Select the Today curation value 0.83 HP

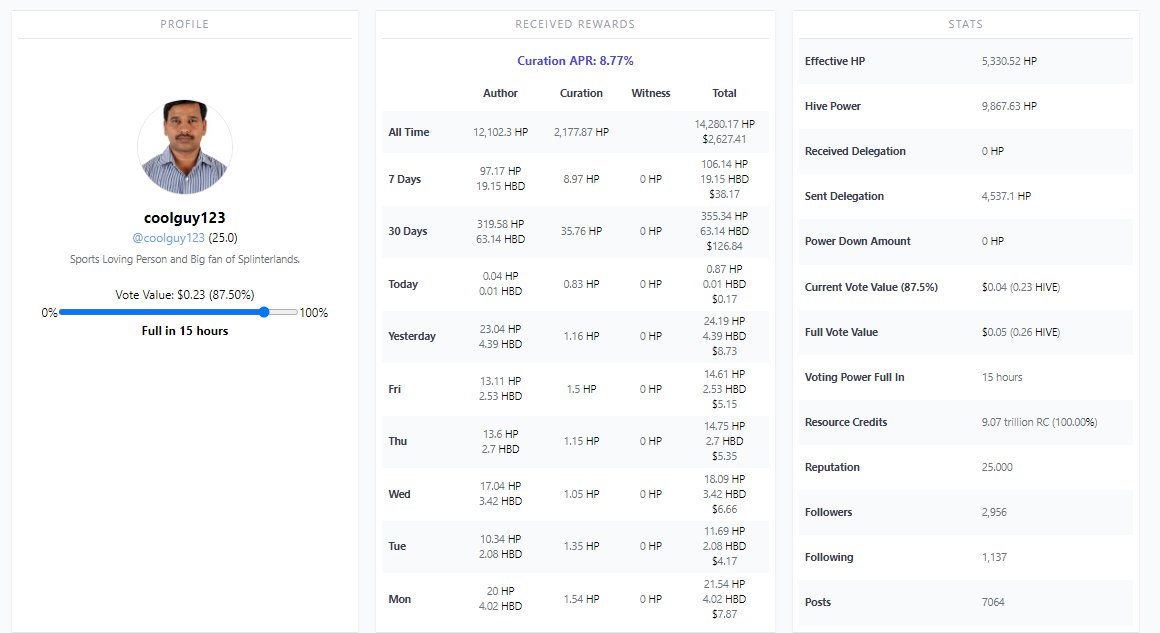click(581, 284)
